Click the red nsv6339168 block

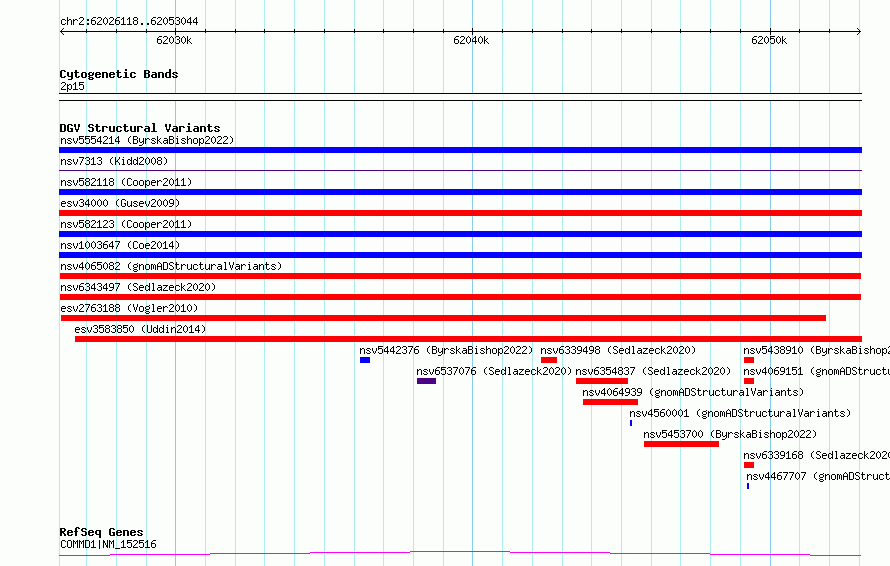[x=749, y=465]
